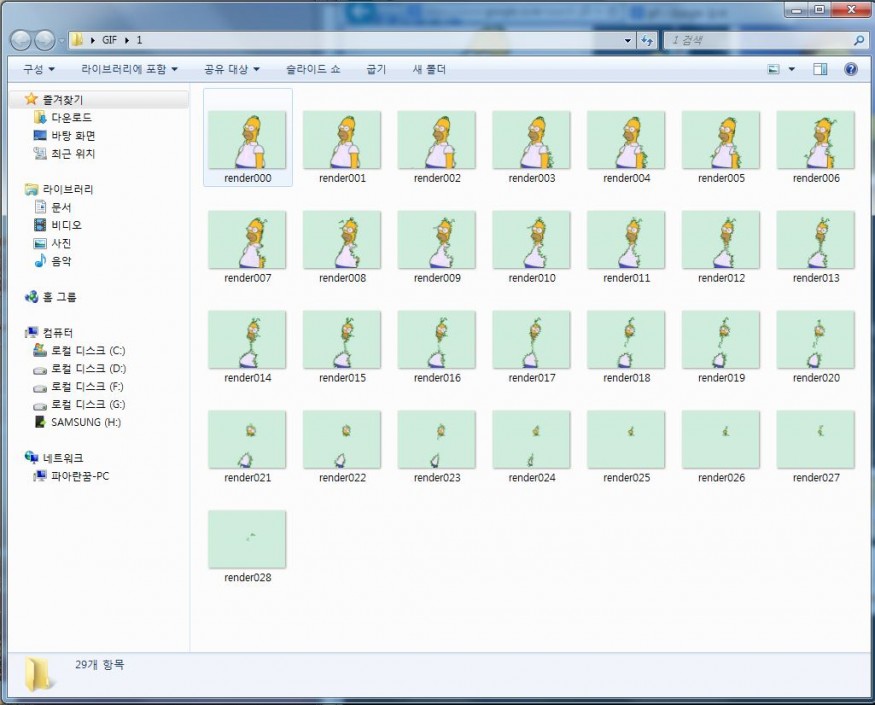This screenshot has width=875, height=705.
Task: Select the 다운로드 label in sidebar
Action: [x=71, y=117]
